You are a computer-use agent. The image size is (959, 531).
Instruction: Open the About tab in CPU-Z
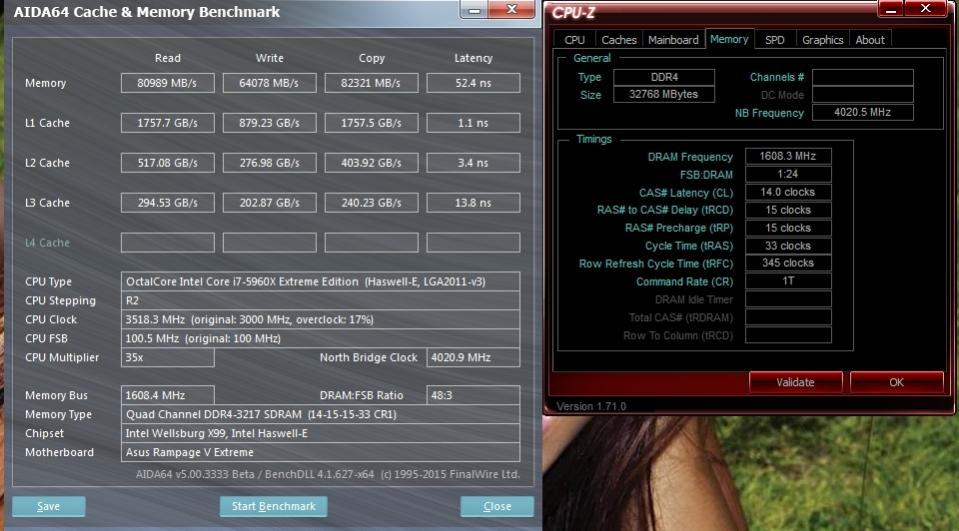(x=870, y=40)
